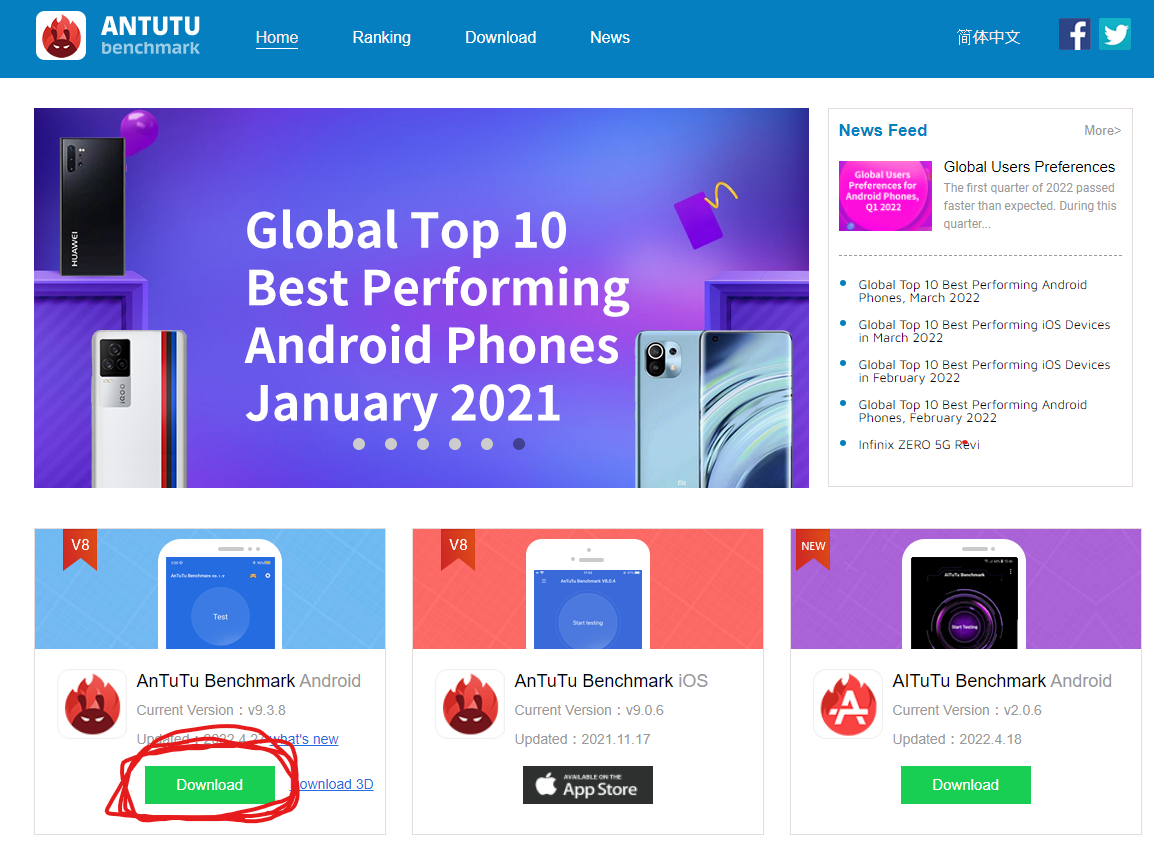Click ANTUTU benchmark header text
This screenshot has height=847, width=1154.
pyautogui.click(x=150, y=35)
